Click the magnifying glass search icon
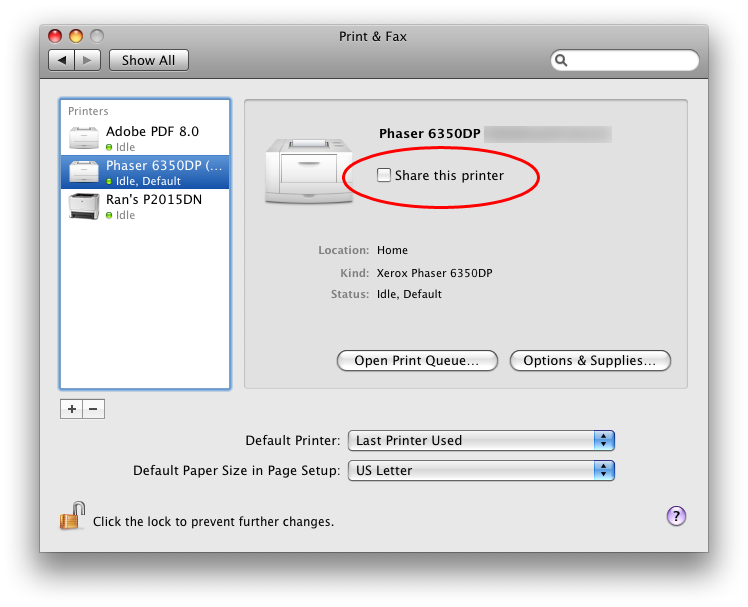This screenshot has width=748, height=607. pos(561,60)
